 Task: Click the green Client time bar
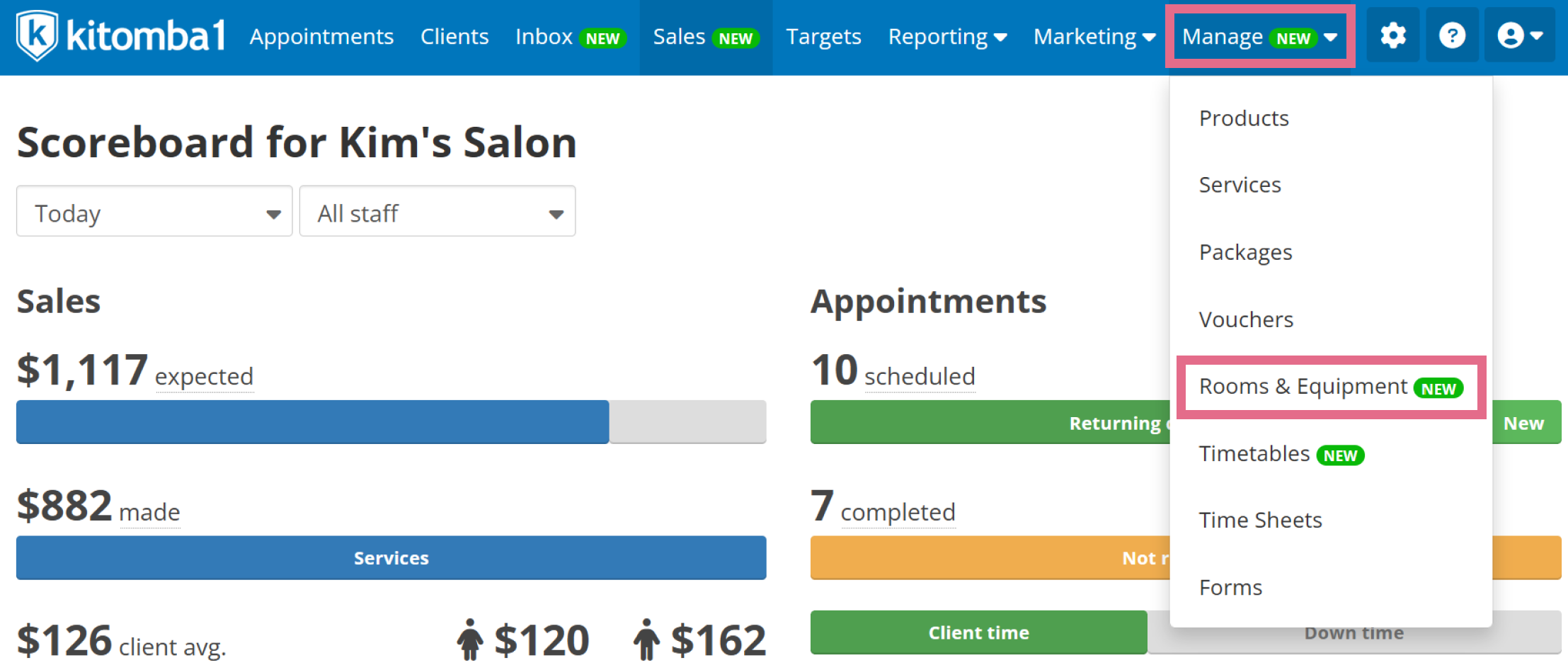tap(978, 632)
